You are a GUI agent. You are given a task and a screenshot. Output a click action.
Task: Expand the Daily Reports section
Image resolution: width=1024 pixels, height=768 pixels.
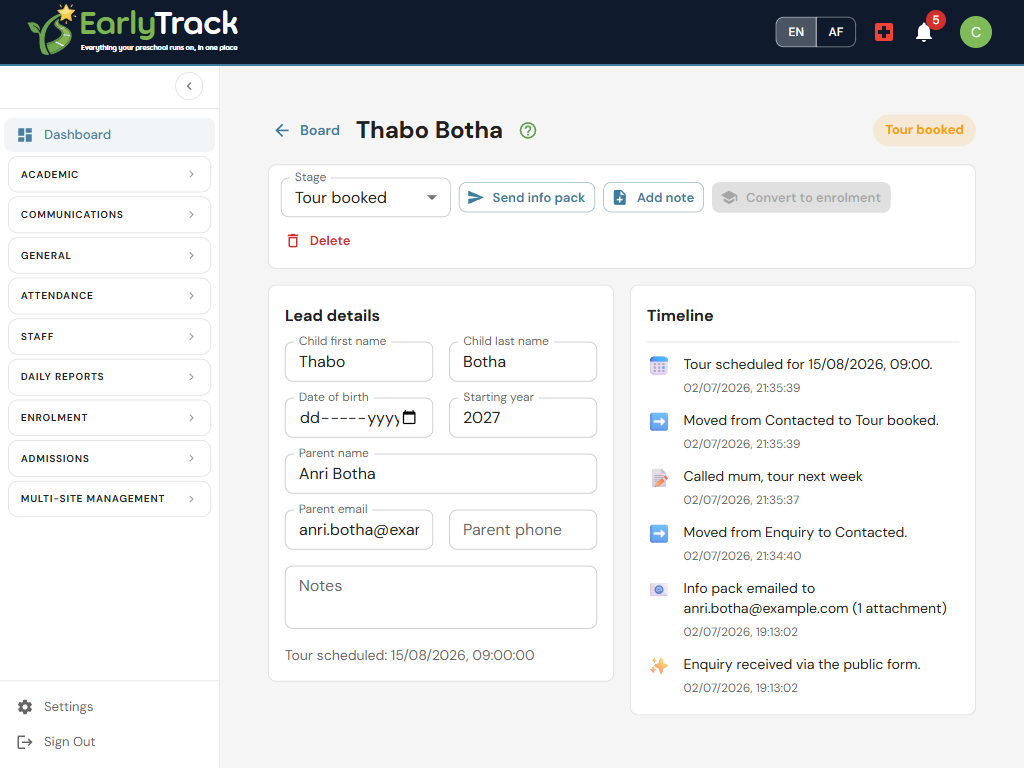pos(109,377)
